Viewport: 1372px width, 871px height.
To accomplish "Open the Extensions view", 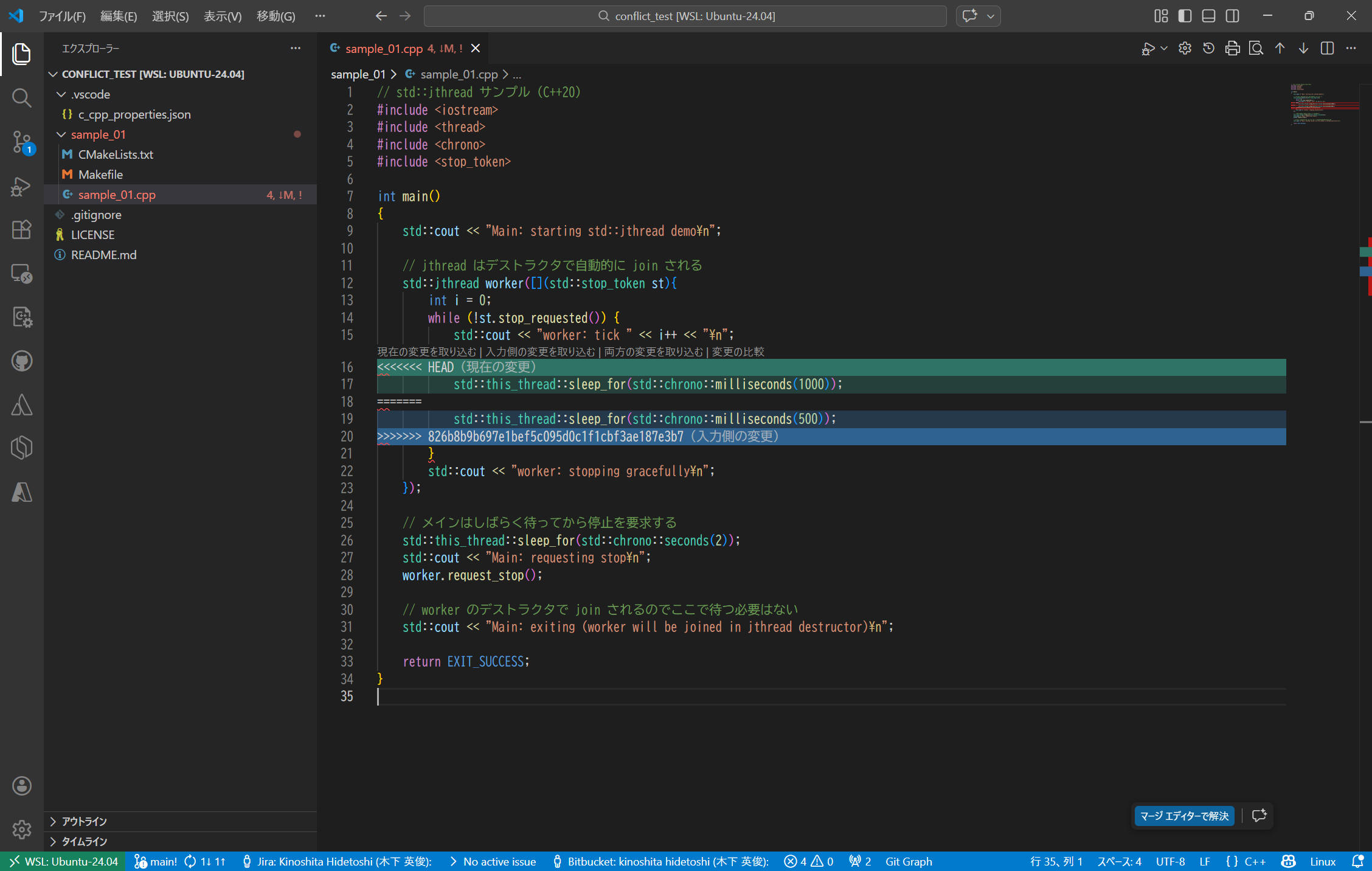I will tap(22, 229).
